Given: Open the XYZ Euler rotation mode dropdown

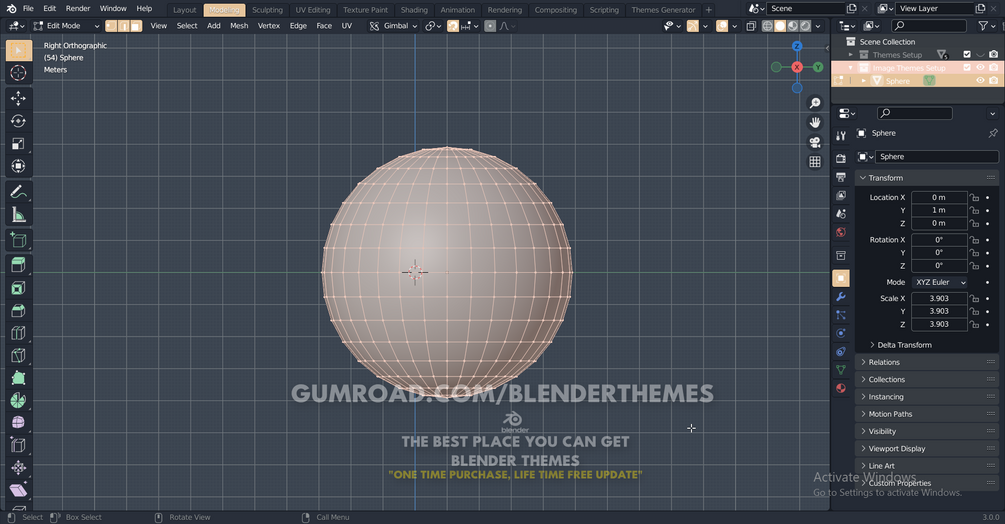Looking at the screenshot, I should [939, 282].
